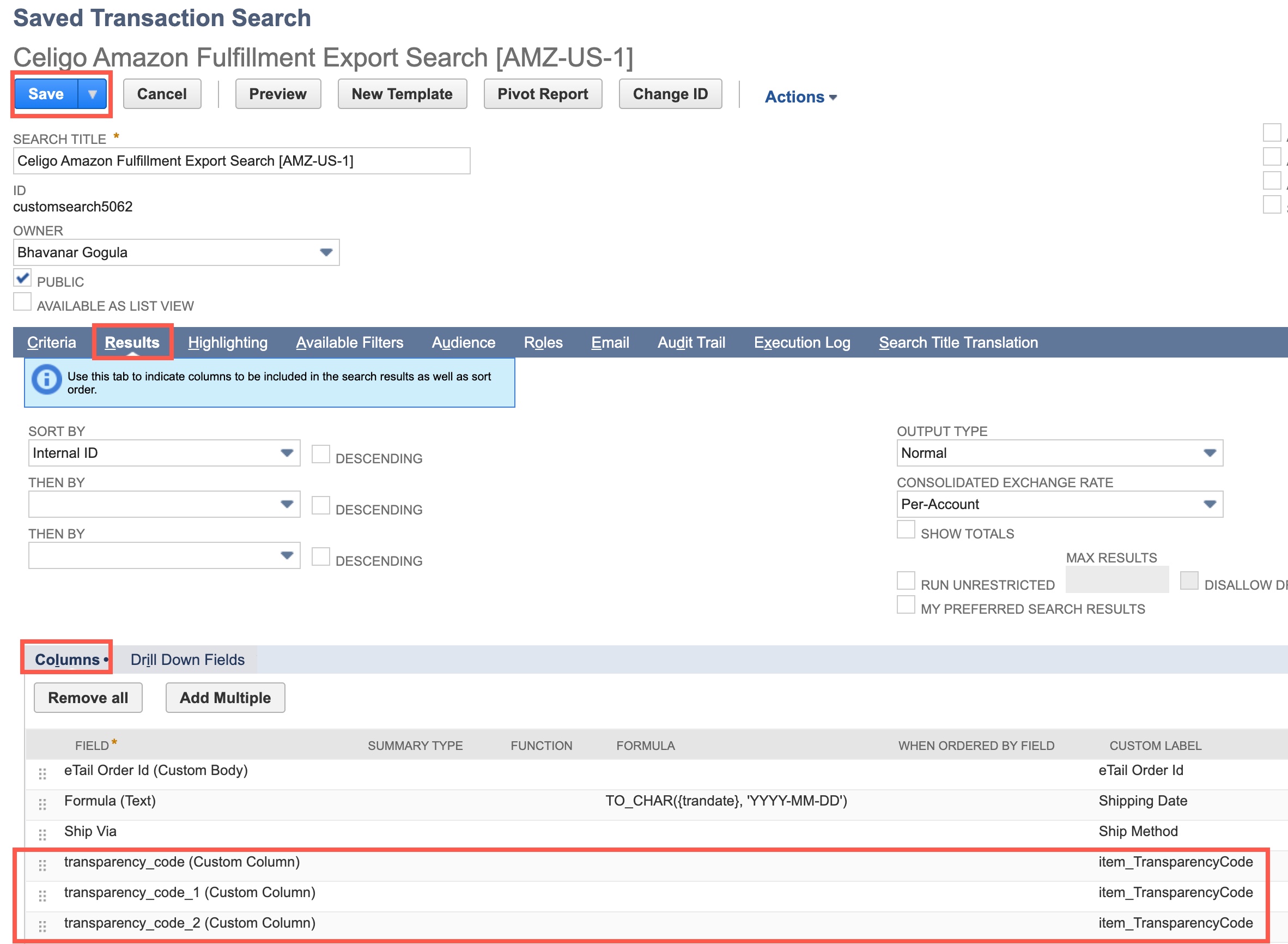Viewport: 1288px width, 944px height.
Task: Open the second Then By dropdown
Action: pyautogui.click(x=164, y=555)
